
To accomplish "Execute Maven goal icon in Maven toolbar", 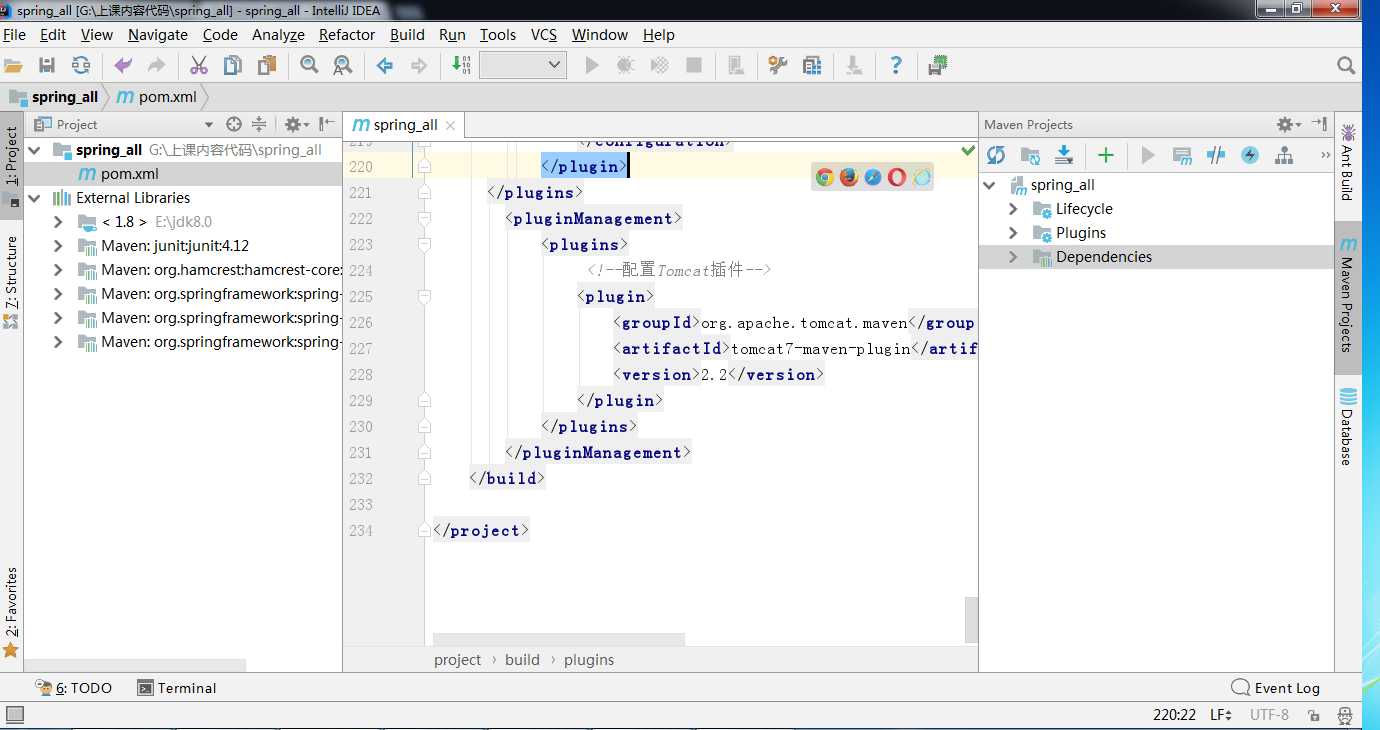I will tap(1182, 155).
